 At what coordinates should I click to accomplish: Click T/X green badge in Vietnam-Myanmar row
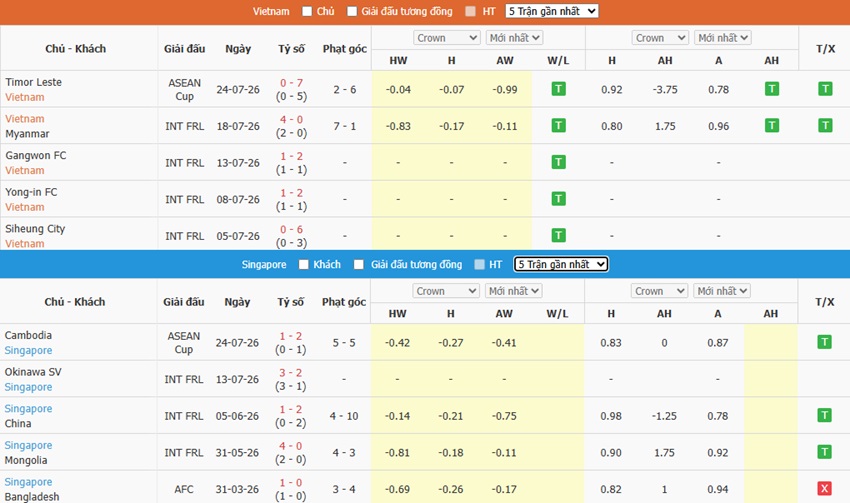pos(825,126)
